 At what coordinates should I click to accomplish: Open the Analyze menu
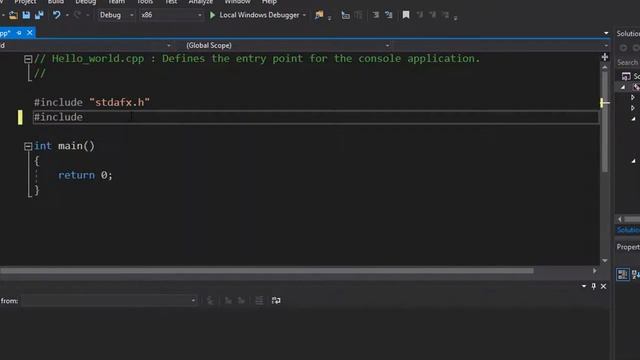pos(201,2)
